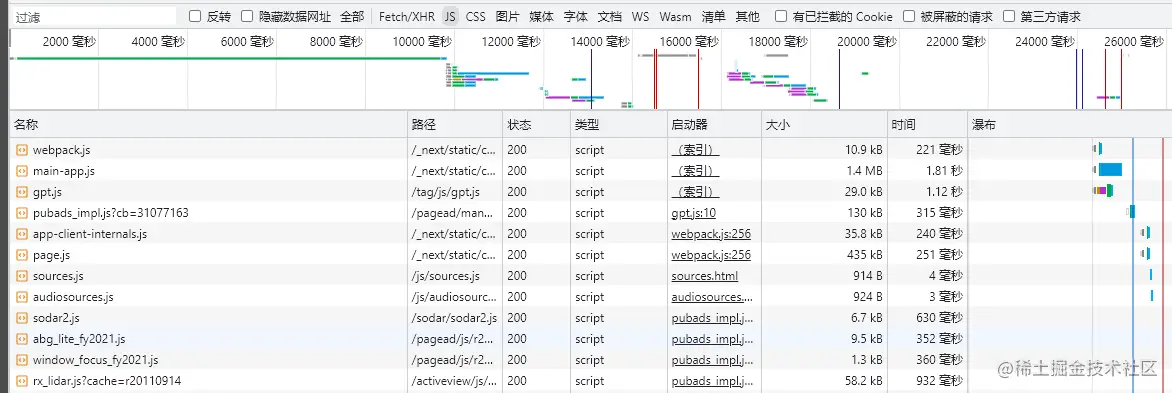This screenshot has width=1172, height=393.
Task: Click the file icon for rx_lidar.js?cache=r20110914
Action: click(22, 380)
